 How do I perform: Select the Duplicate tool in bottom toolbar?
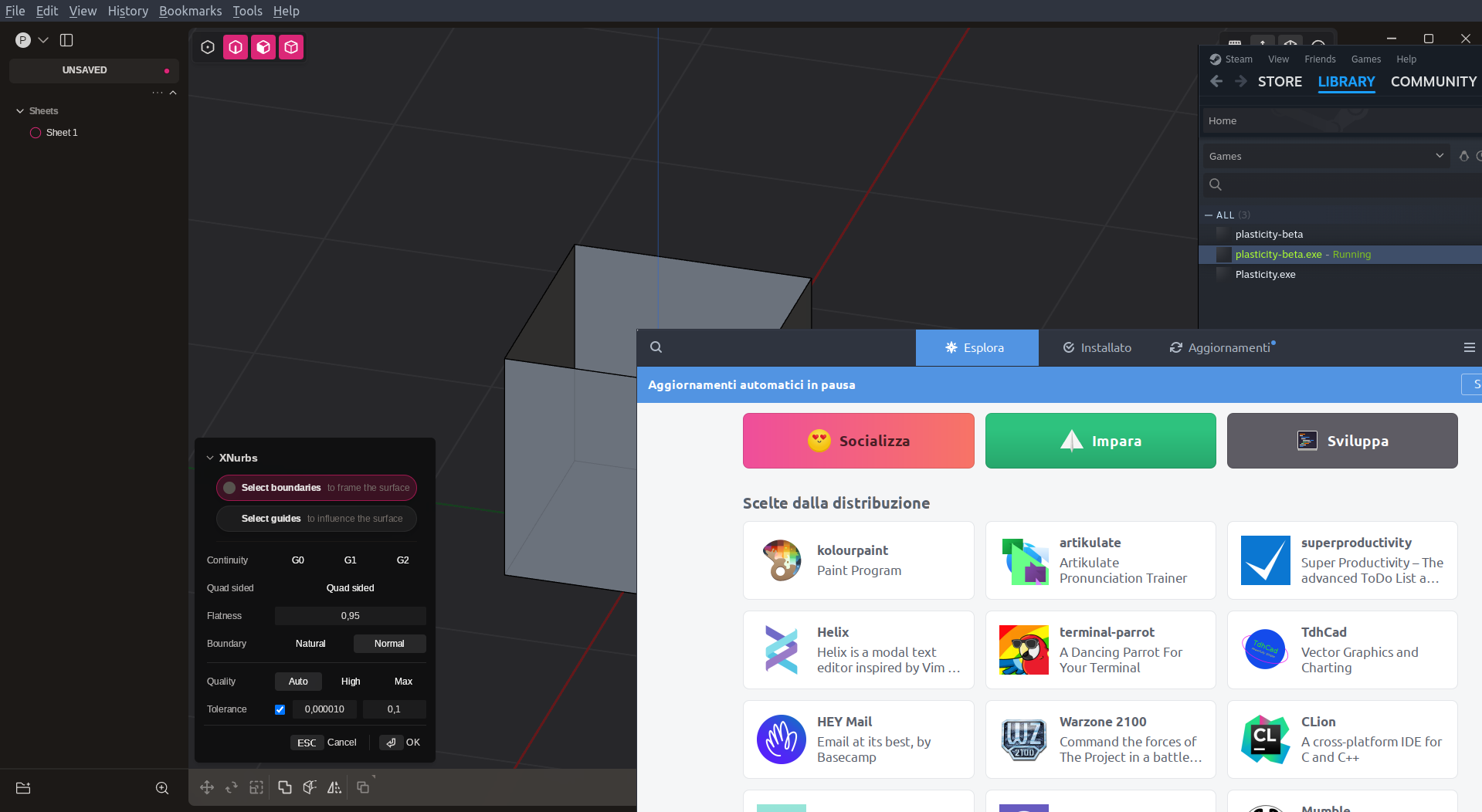point(363,787)
